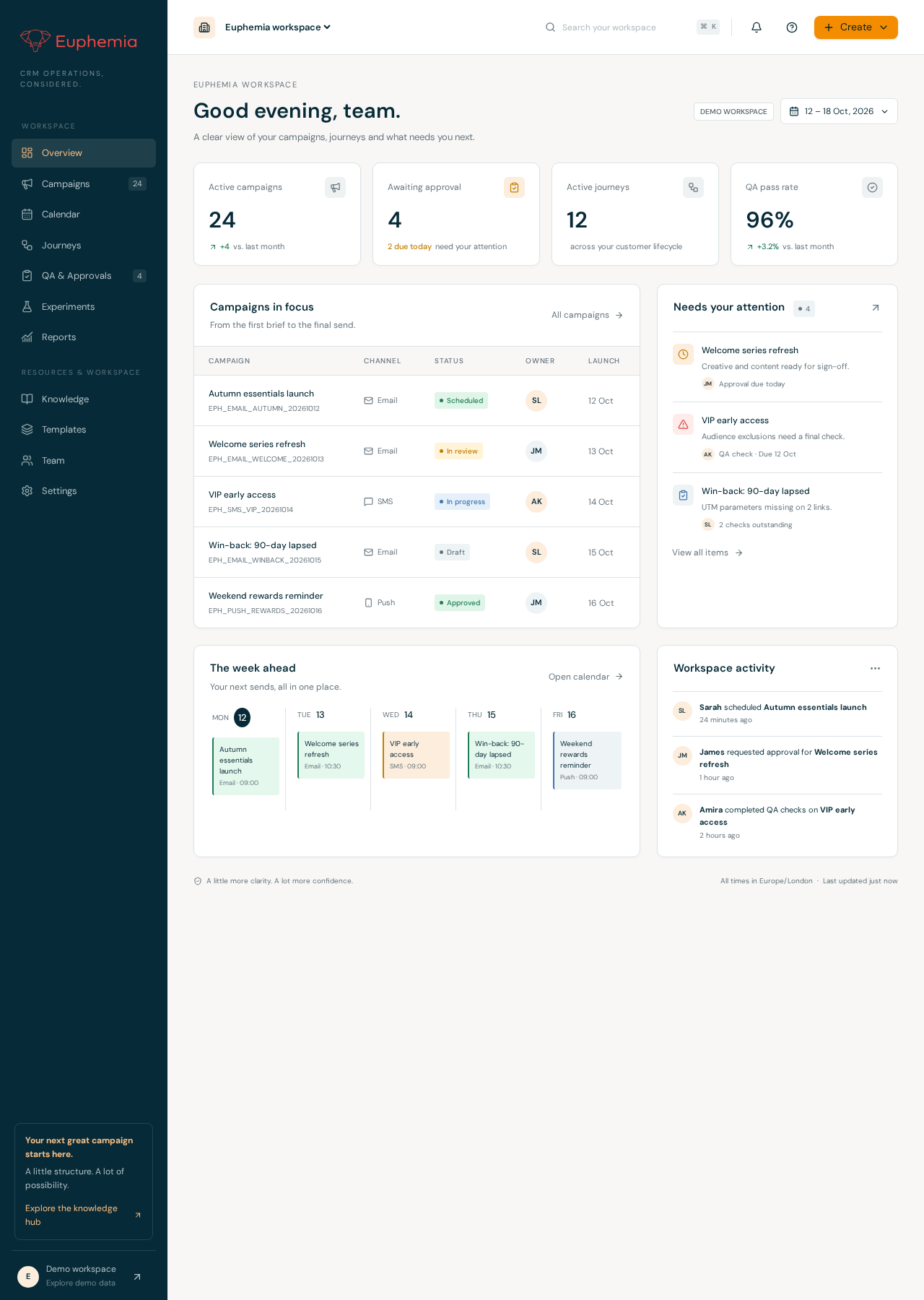Open Team in sidebar

[x=84, y=461]
